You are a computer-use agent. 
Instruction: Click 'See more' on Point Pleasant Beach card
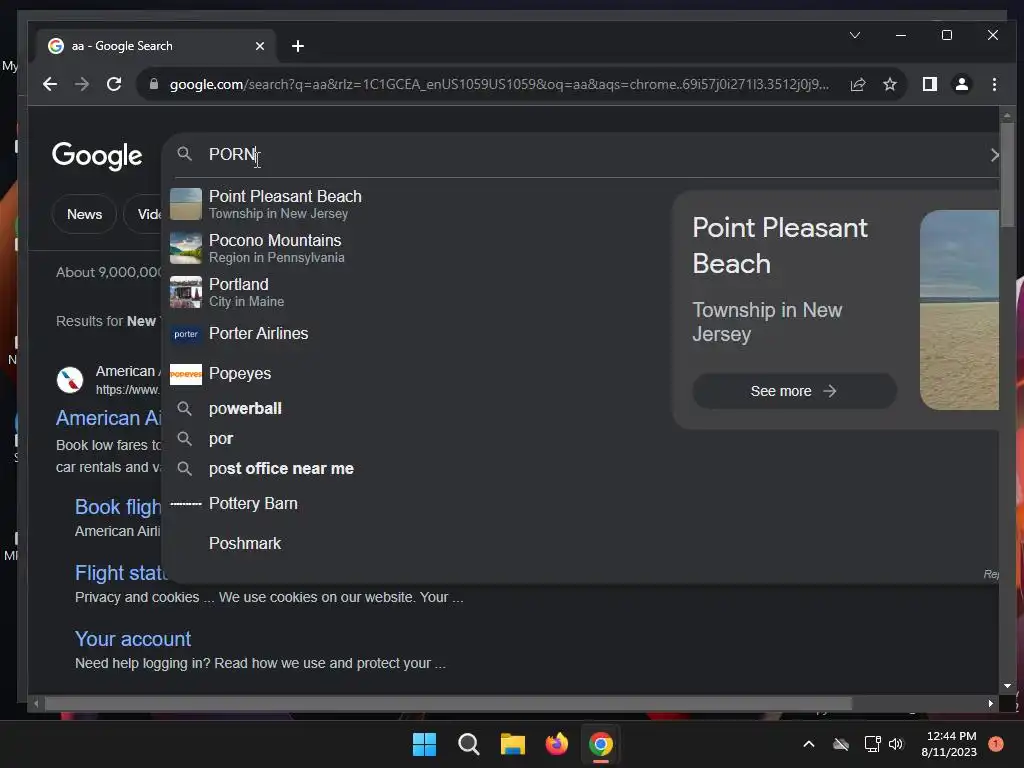coord(794,391)
